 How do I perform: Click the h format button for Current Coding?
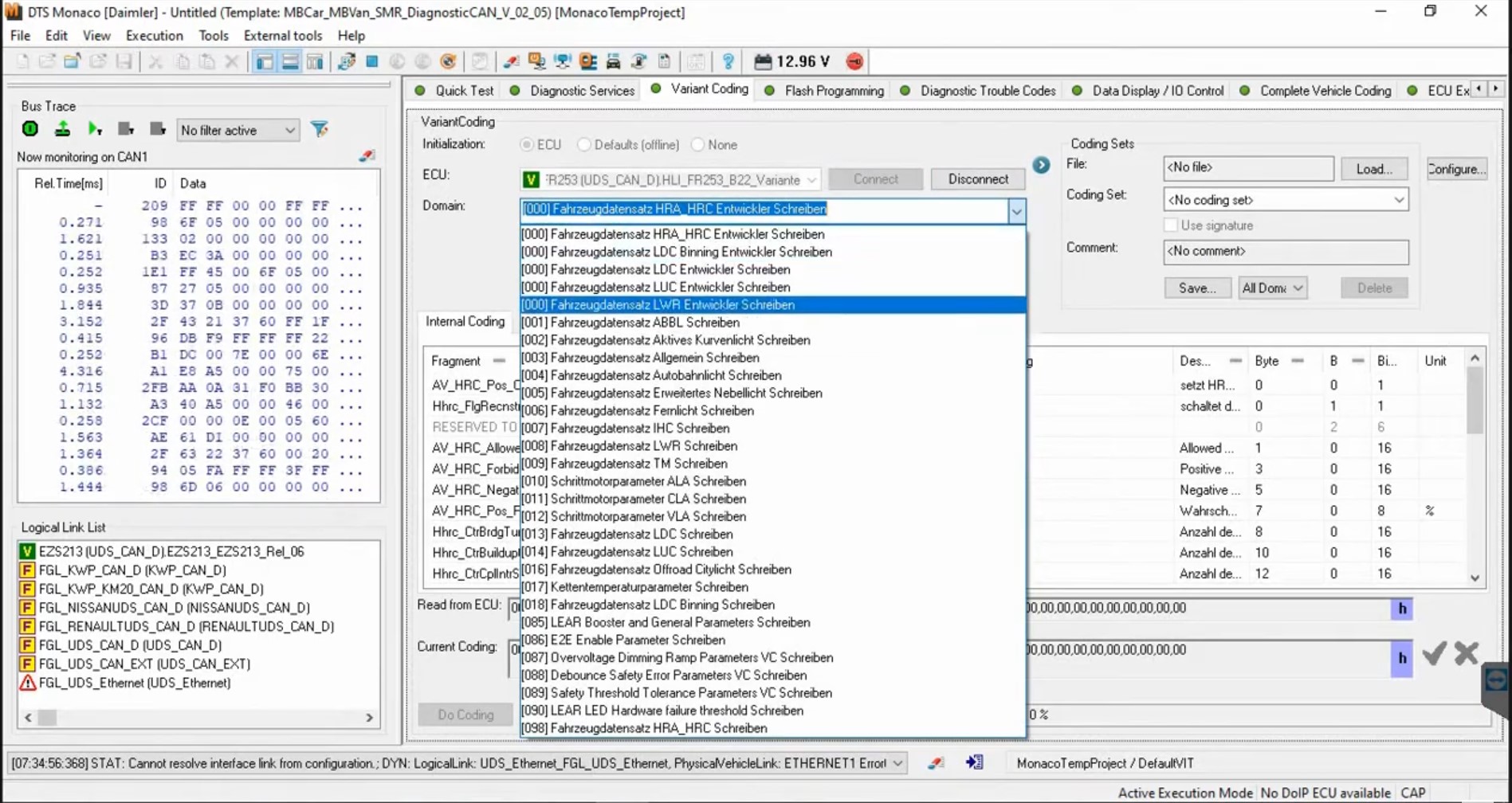1402,658
